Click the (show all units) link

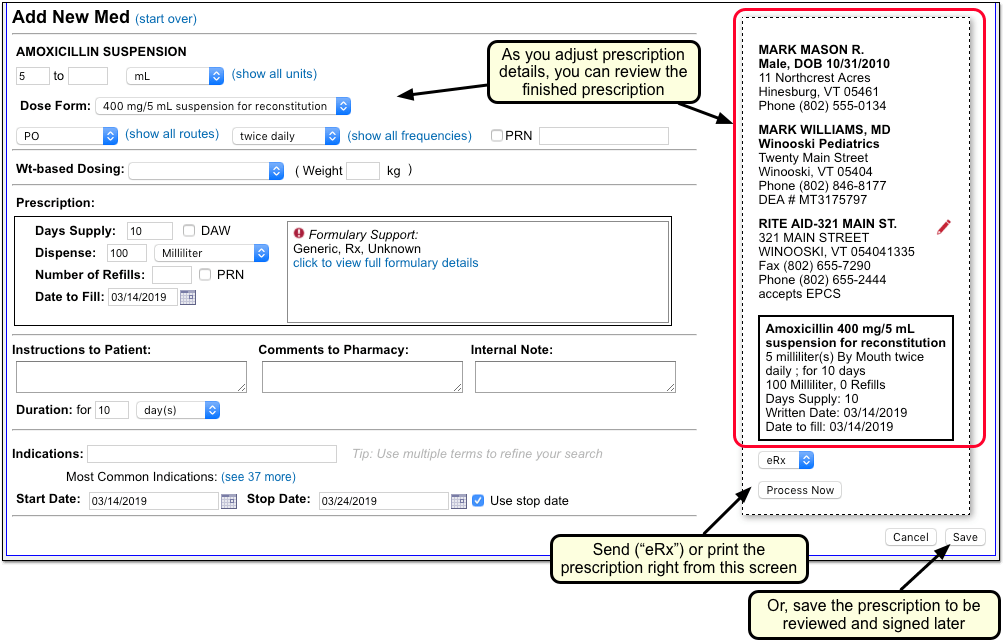click(274, 74)
